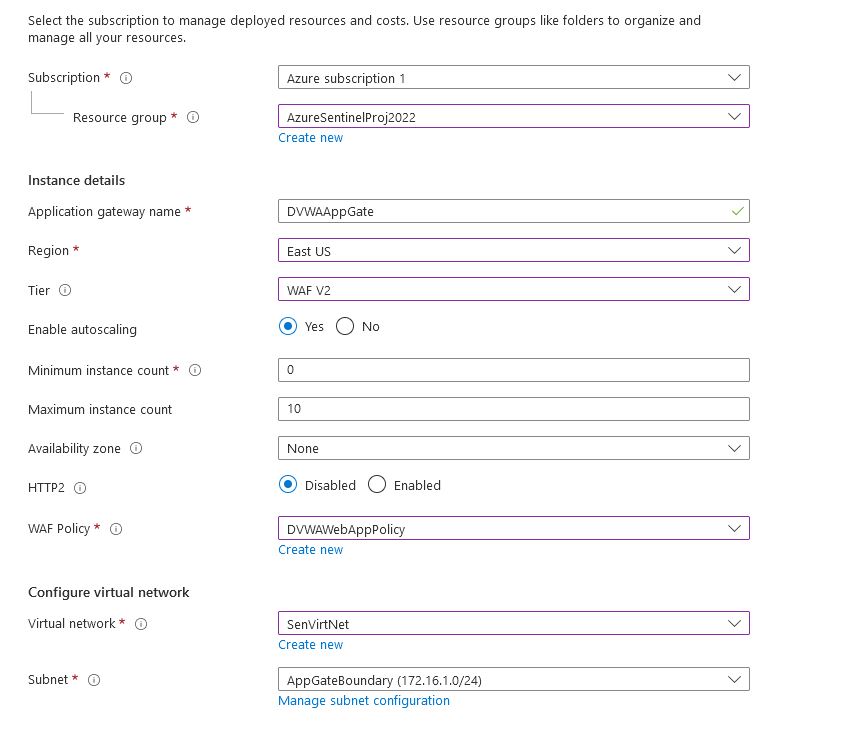Screen dimensions: 847x736
Task: Click Manage subnet configuration link
Action: tap(364, 701)
